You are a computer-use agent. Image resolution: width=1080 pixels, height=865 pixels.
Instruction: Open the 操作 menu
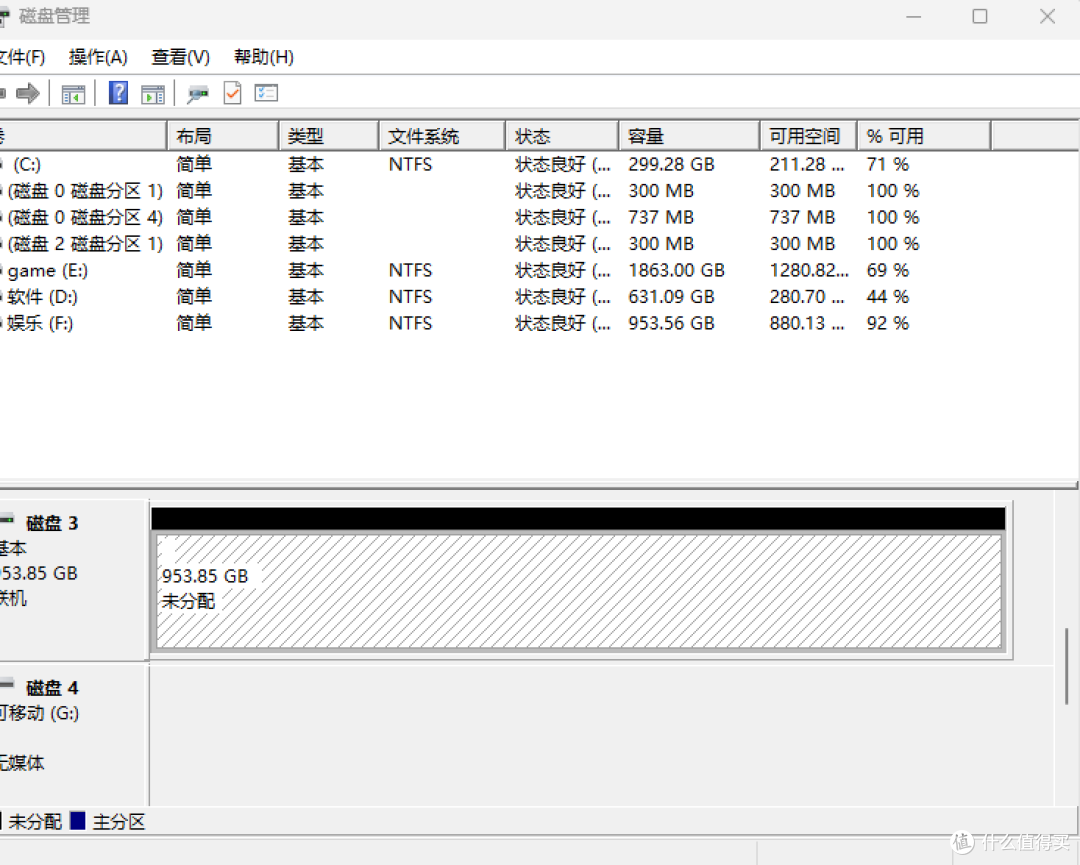tap(97, 57)
